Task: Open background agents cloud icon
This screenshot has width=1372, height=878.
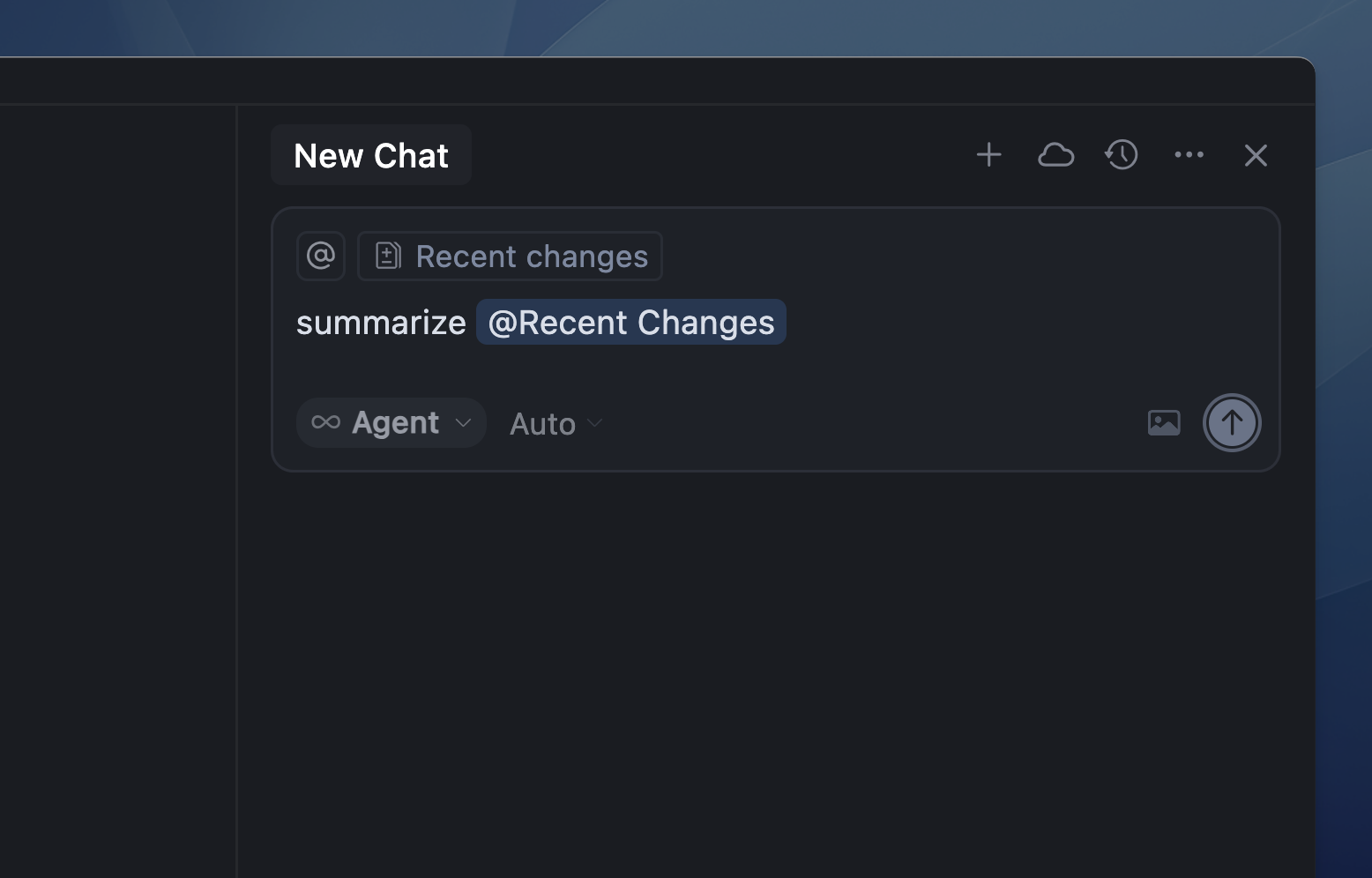Action: pyautogui.click(x=1055, y=155)
